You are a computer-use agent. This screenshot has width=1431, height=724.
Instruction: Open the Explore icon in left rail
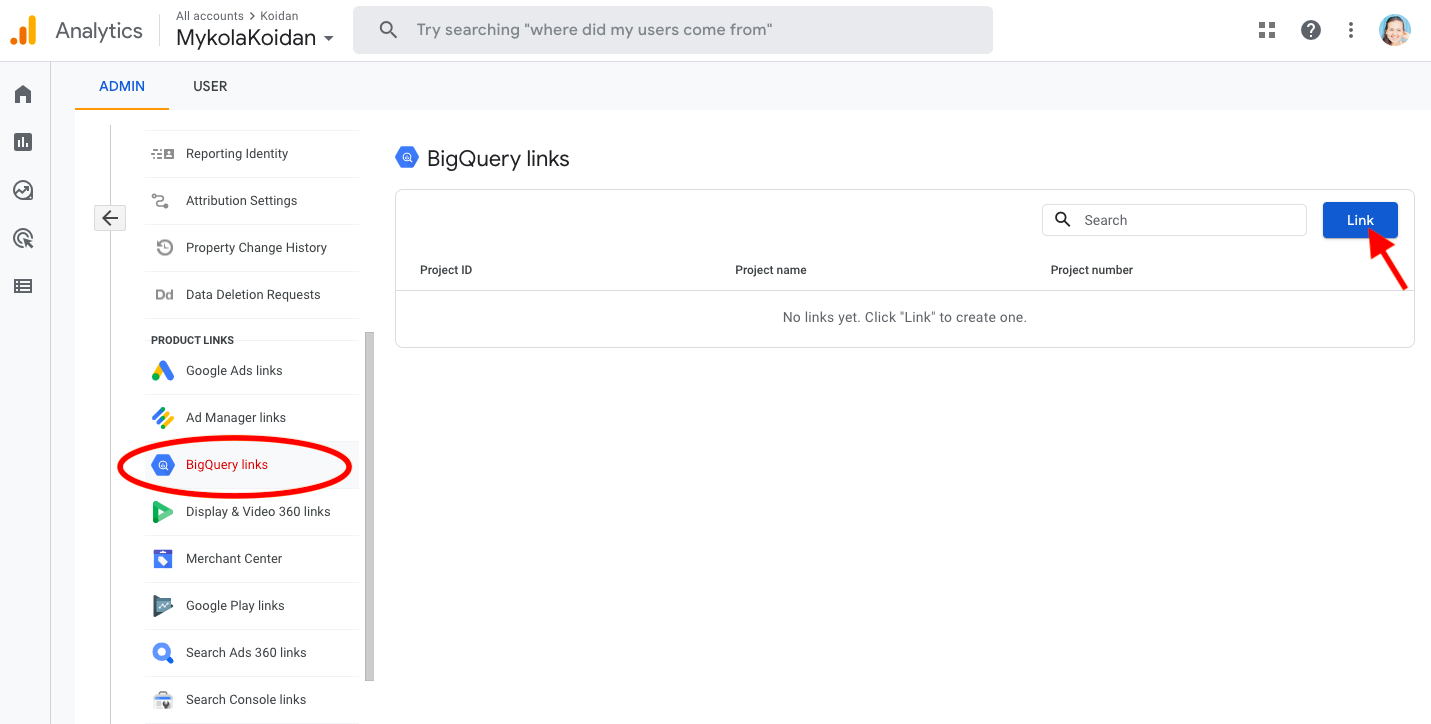click(23, 190)
